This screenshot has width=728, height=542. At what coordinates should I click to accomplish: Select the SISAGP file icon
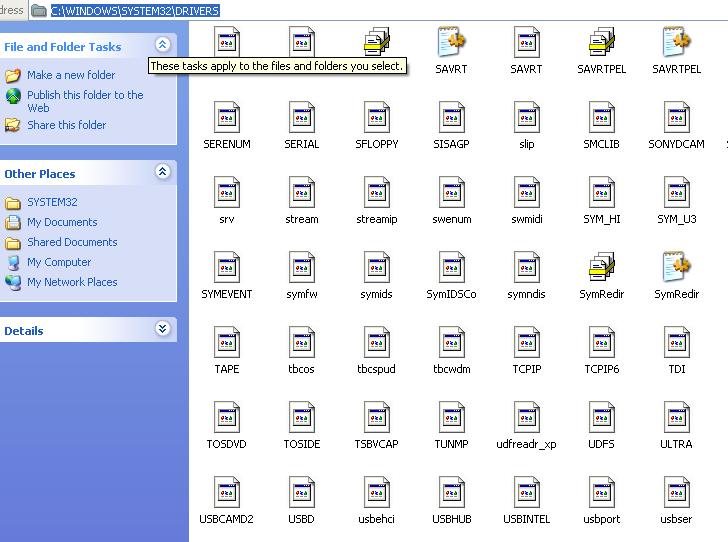(451, 118)
